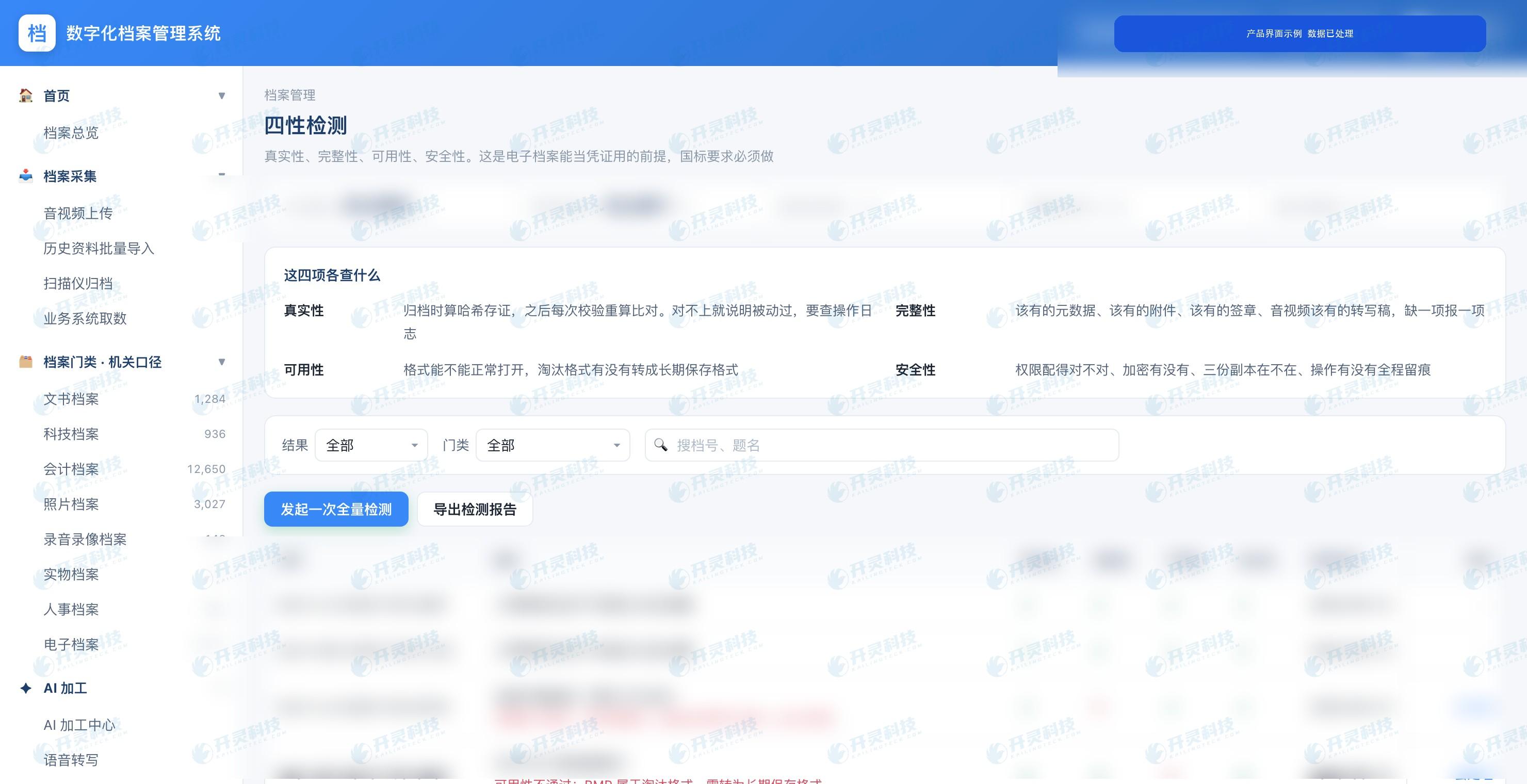The width and height of the screenshot is (1527, 784).
Task: Click the 产品界面示例 数据已处理 banner
Action: (1300, 34)
